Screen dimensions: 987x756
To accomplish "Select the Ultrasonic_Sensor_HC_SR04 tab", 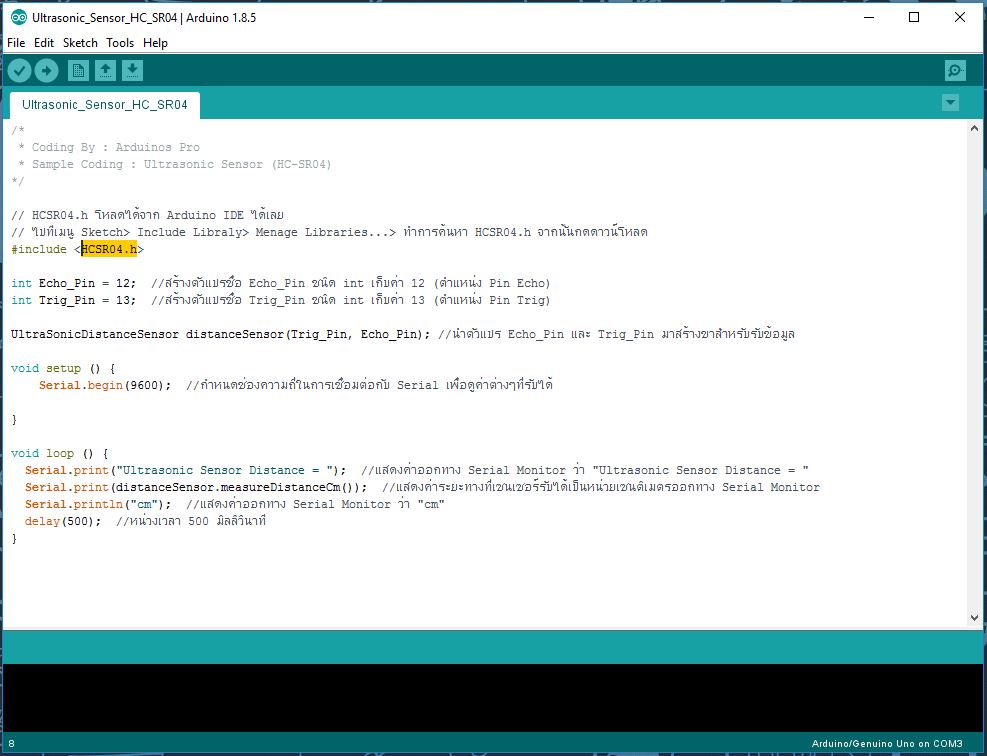I will pyautogui.click(x=104, y=104).
